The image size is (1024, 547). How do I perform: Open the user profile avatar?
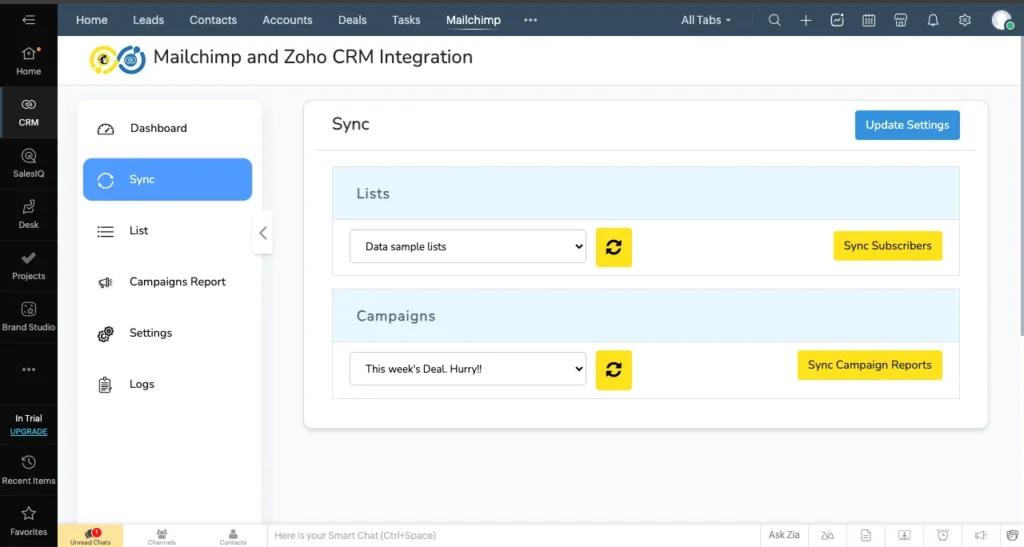coord(1002,20)
